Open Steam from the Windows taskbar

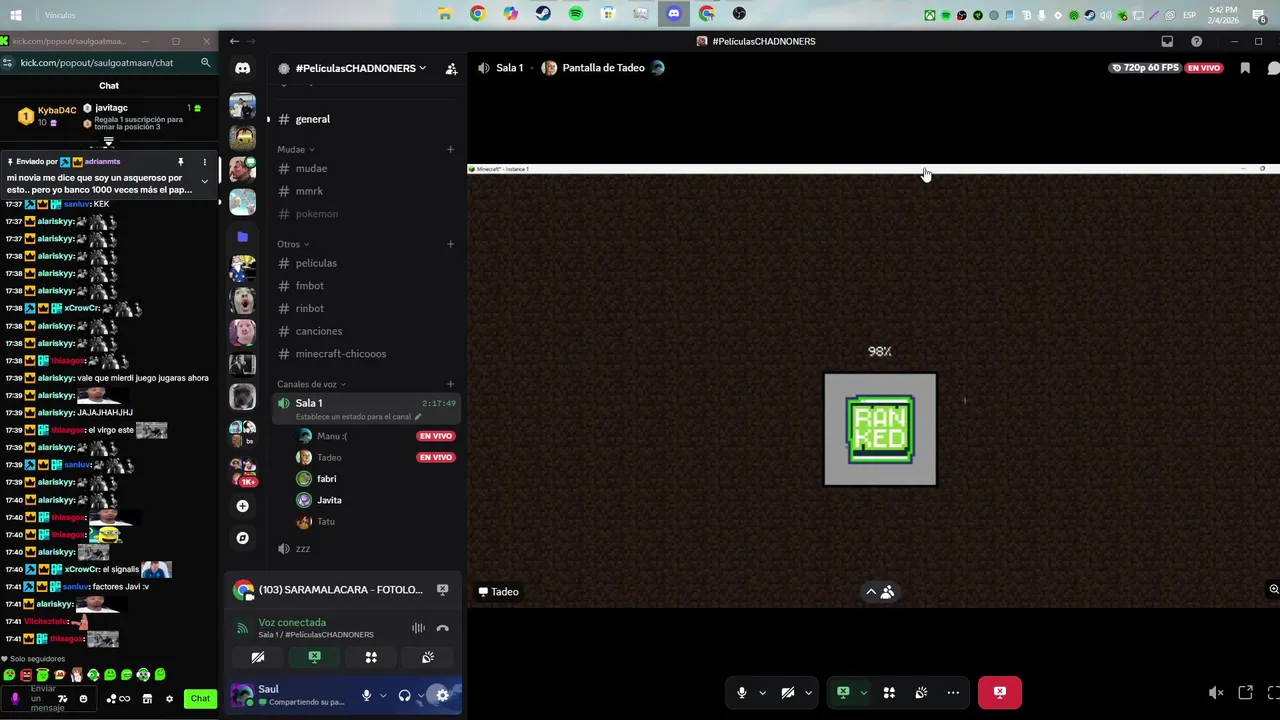point(543,14)
